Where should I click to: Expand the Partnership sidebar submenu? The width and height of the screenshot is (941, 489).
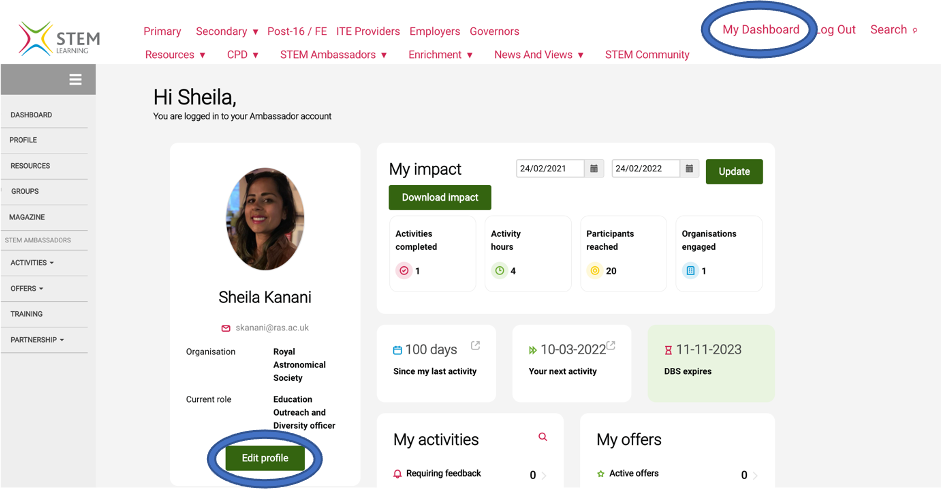pyautogui.click(x=37, y=340)
